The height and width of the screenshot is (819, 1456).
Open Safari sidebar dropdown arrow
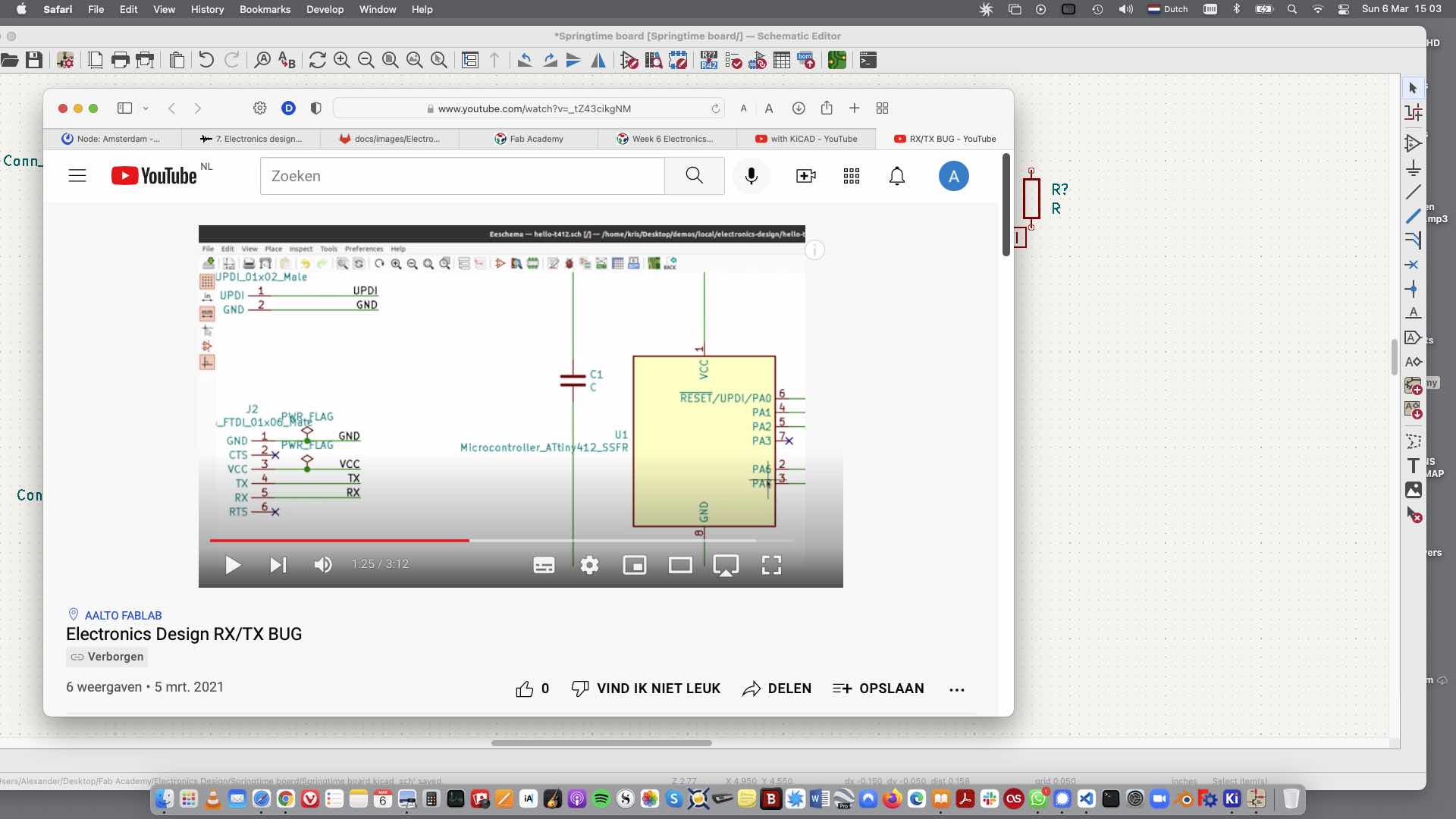(146, 108)
